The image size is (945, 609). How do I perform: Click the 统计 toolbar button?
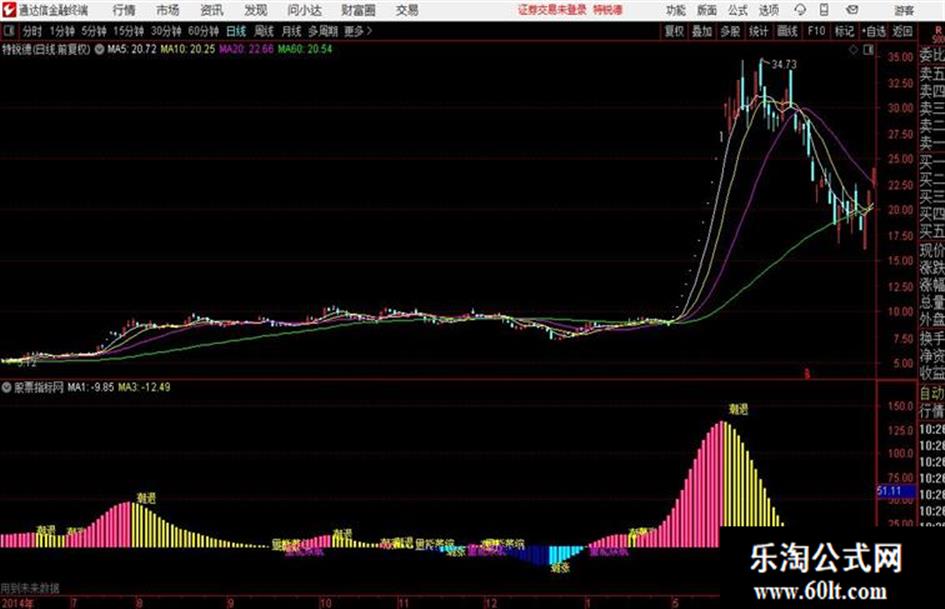point(758,31)
